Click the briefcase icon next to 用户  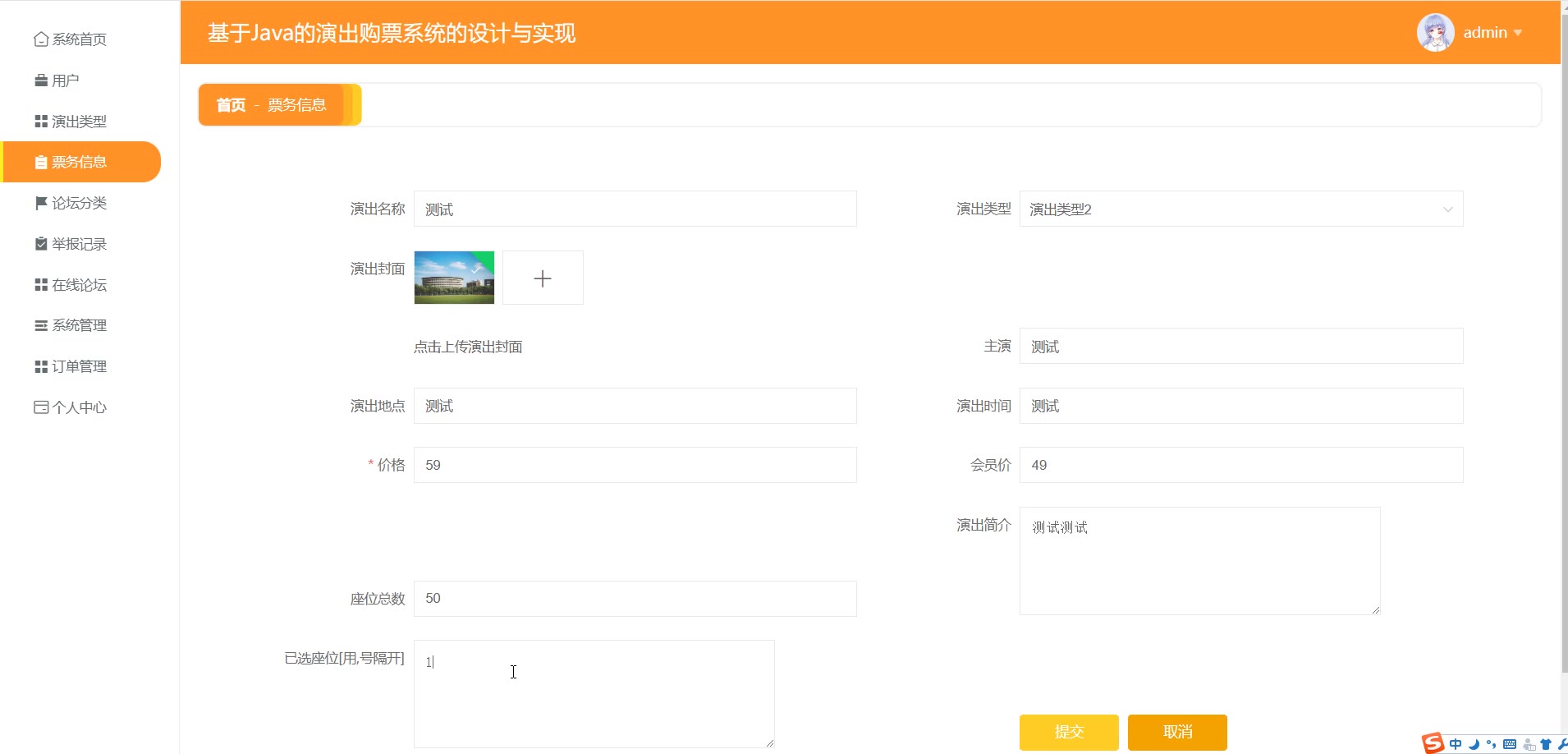click(x=40, y=80)
